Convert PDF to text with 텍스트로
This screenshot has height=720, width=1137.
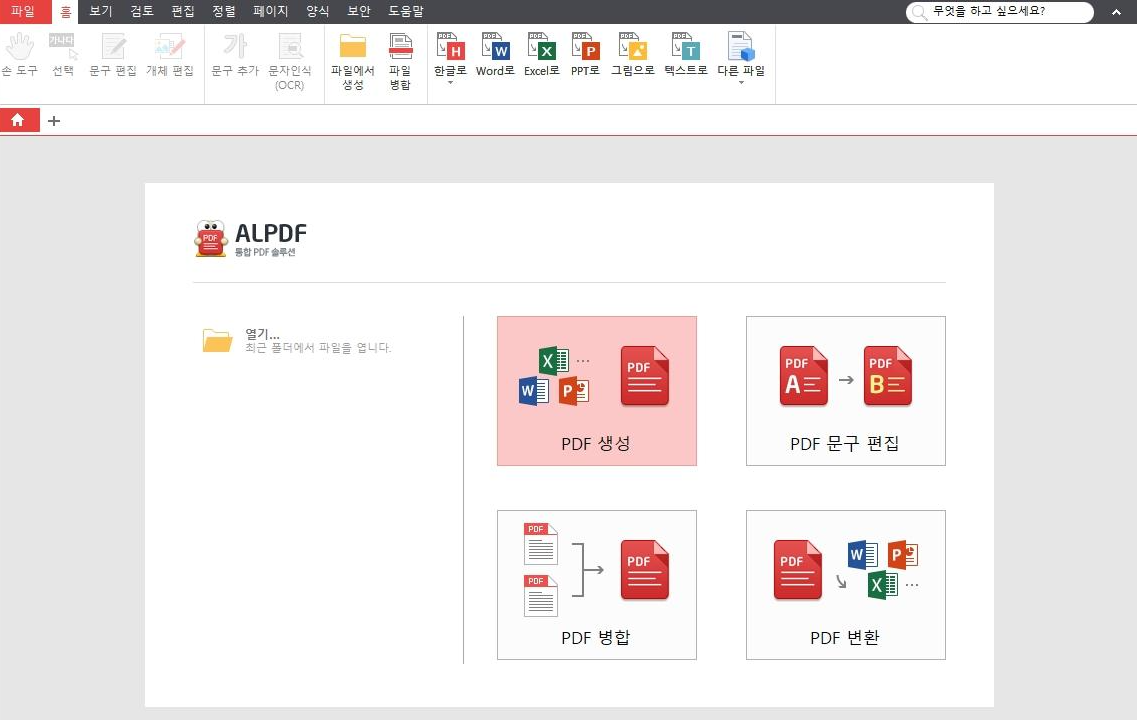(x=685, y=55)
